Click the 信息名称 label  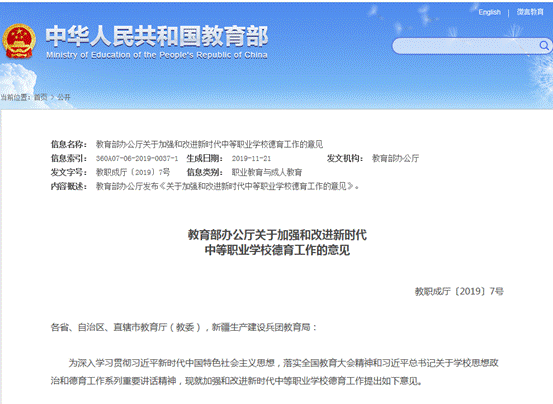(69, 144)
